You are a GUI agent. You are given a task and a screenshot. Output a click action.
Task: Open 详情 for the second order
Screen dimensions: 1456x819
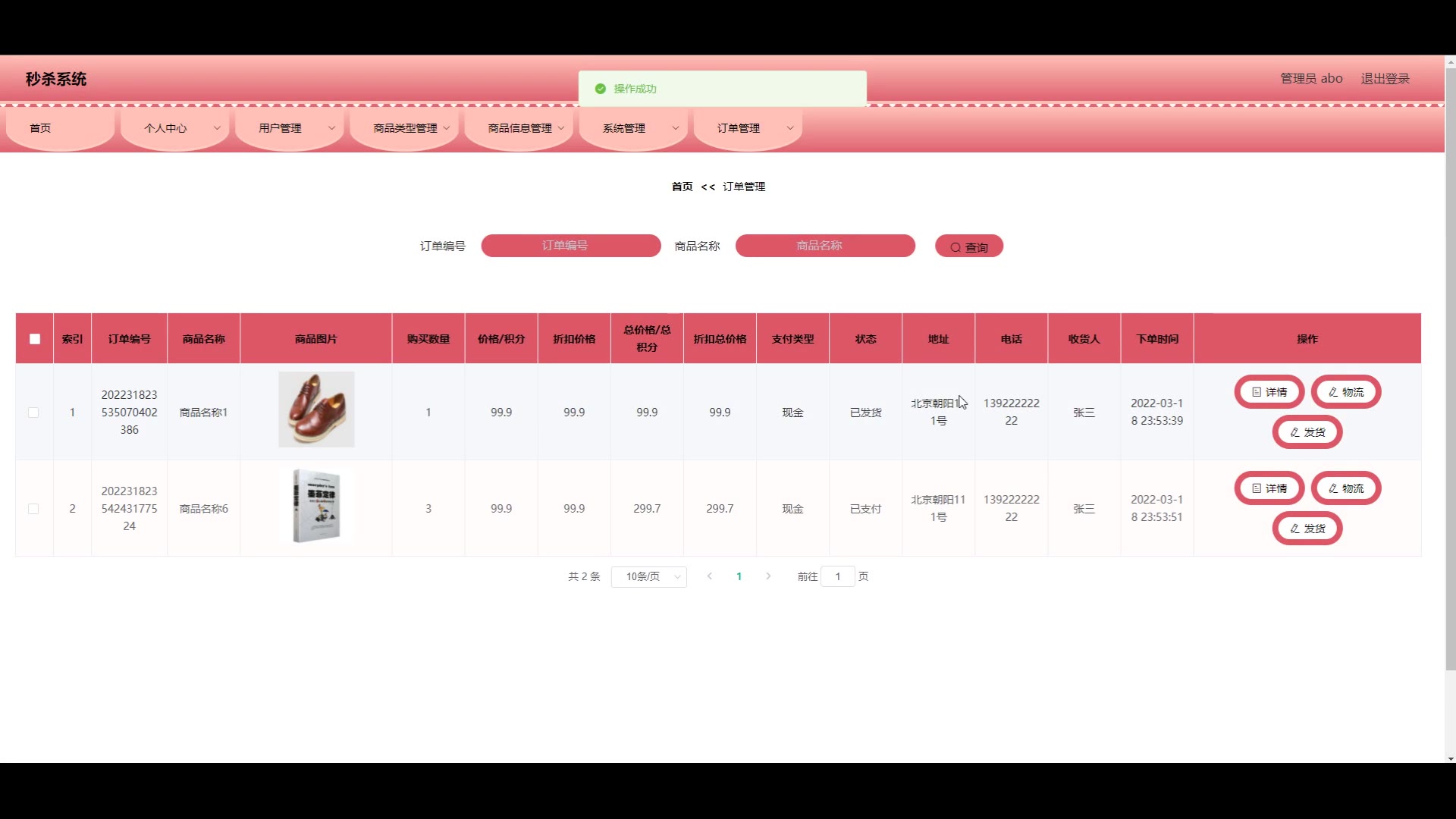pyautogui.click(x=1269, y=488)
